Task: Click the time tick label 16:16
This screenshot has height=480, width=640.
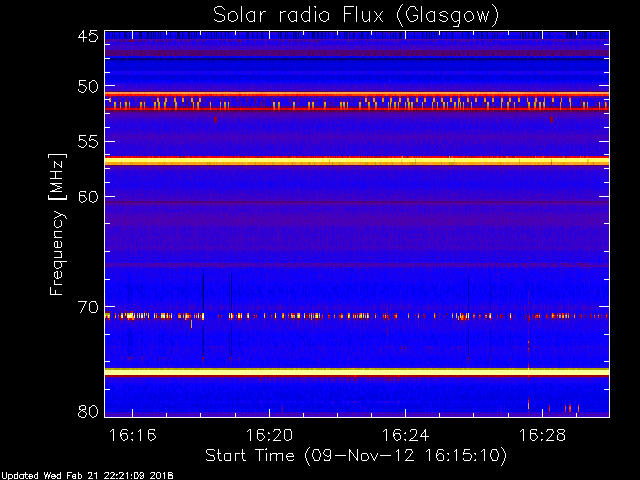Action: click(132, 435)
